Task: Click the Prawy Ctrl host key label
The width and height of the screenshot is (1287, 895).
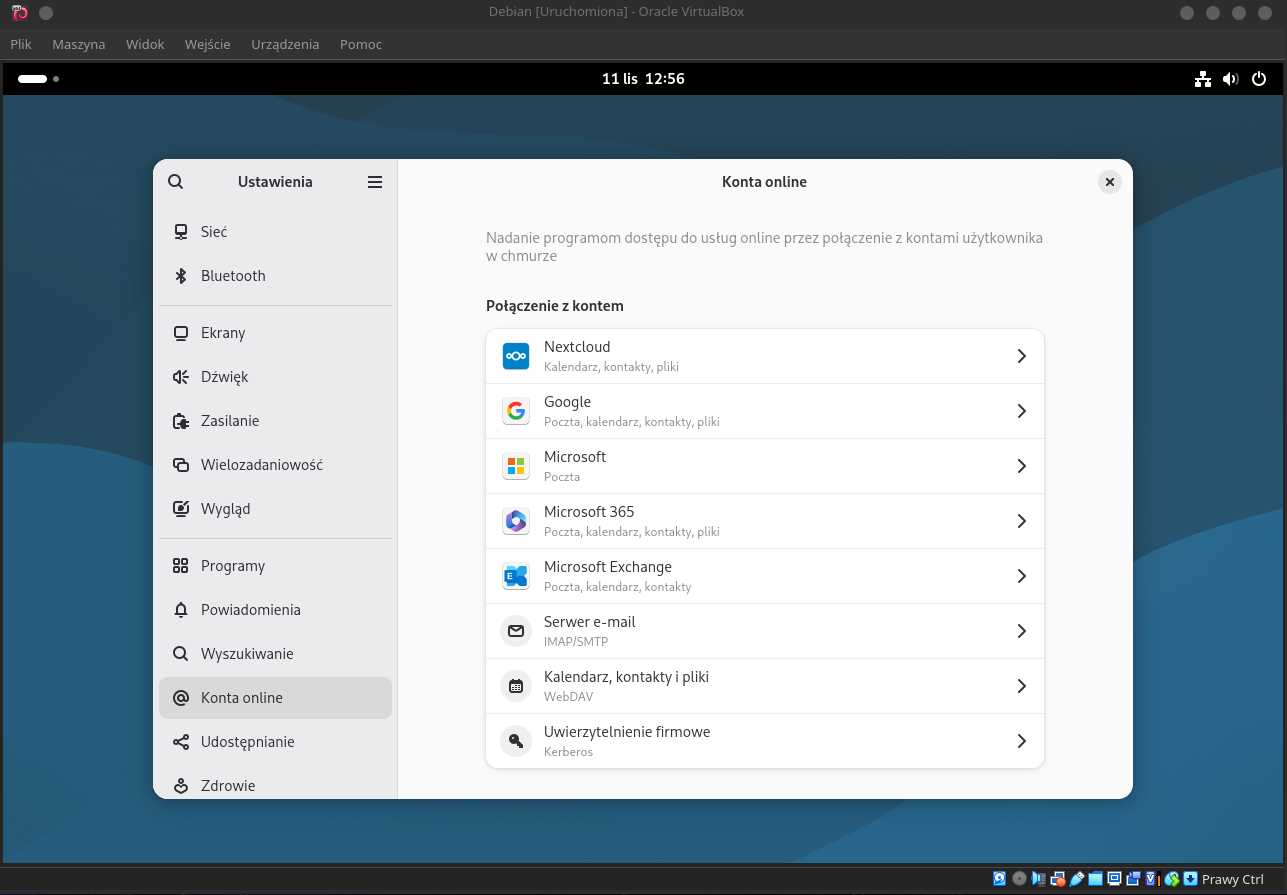Action: click(x=1233, y=880)
